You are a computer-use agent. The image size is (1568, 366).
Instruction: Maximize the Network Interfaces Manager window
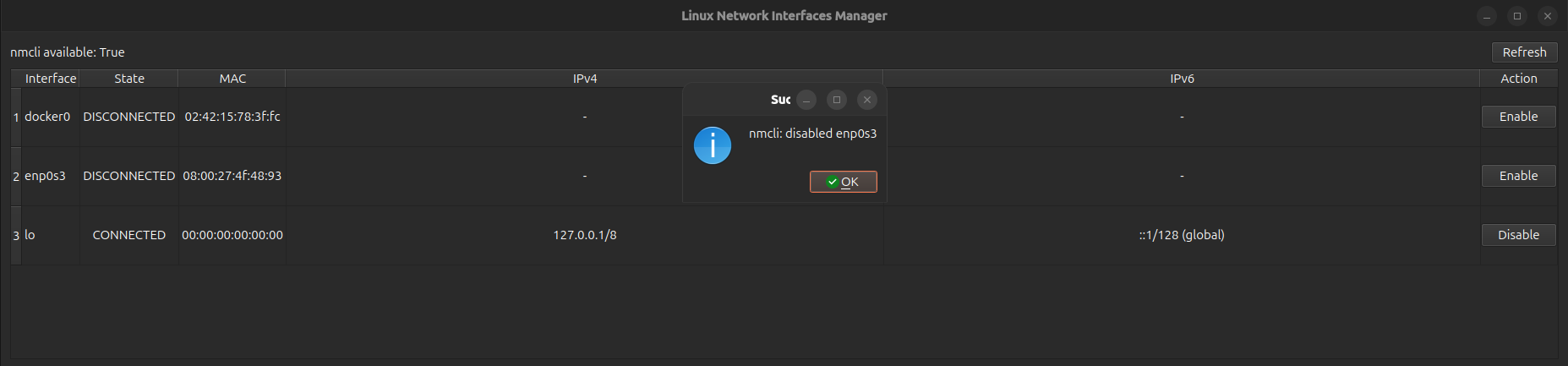tap(1517, 16)
